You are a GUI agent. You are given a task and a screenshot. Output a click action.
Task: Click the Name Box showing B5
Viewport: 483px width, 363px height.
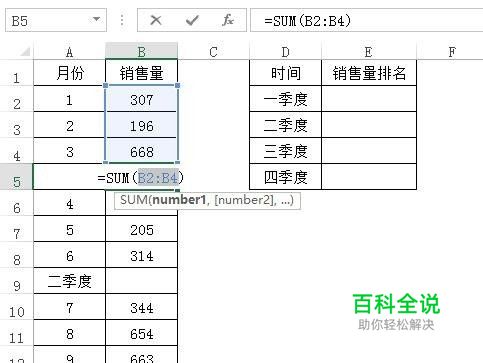[x=56, y=21]
